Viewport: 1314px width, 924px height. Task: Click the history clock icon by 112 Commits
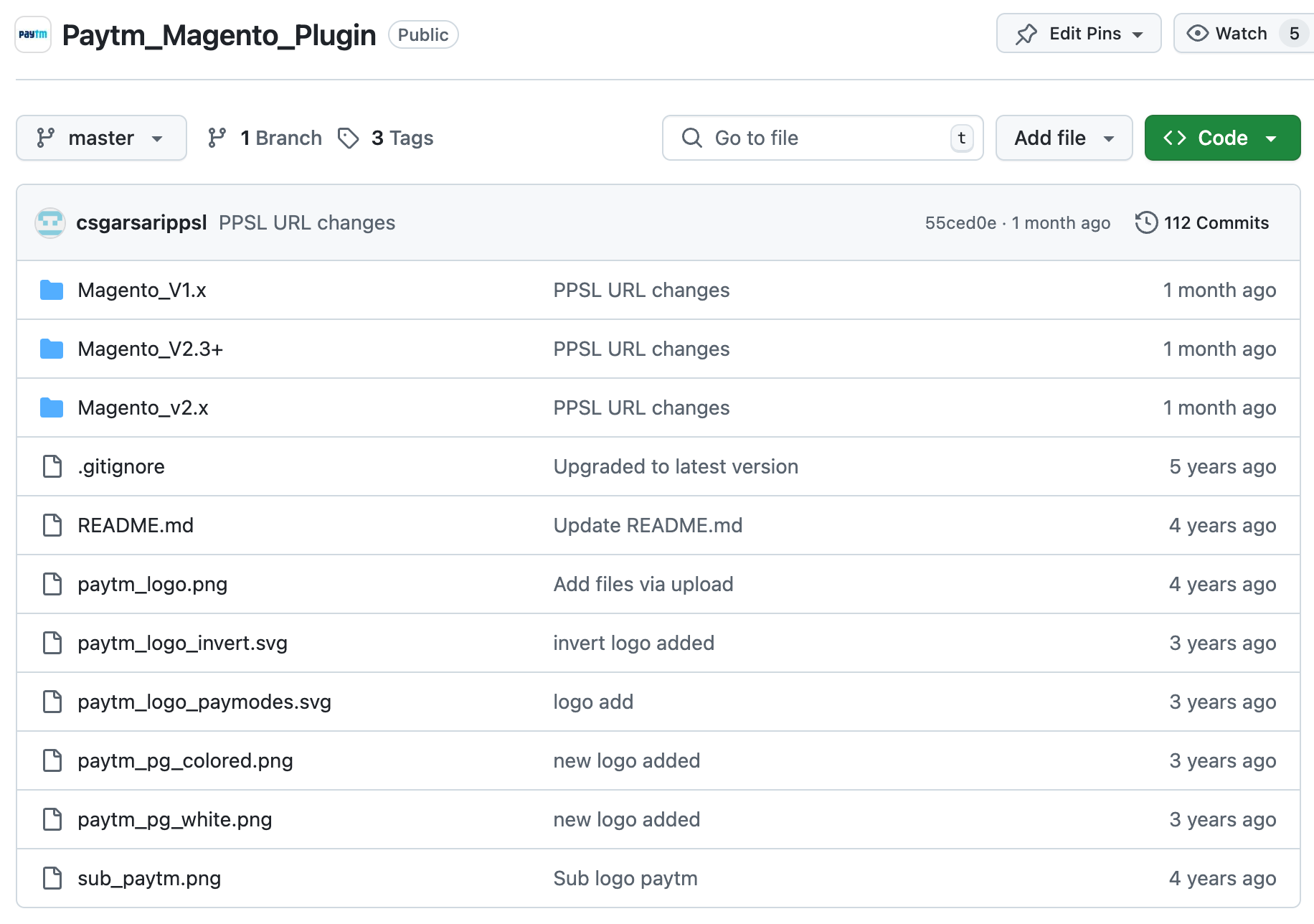click(1146, 222)
